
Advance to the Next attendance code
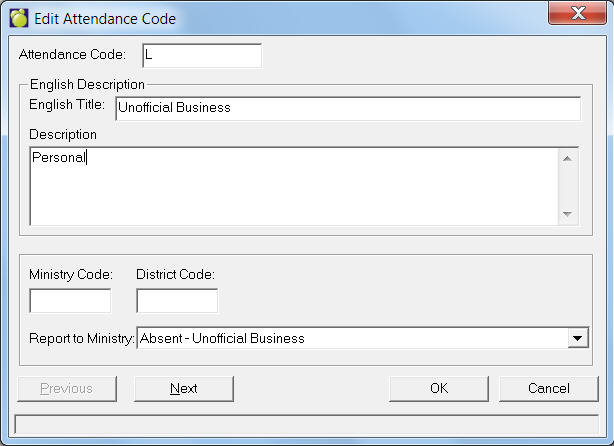184,388
